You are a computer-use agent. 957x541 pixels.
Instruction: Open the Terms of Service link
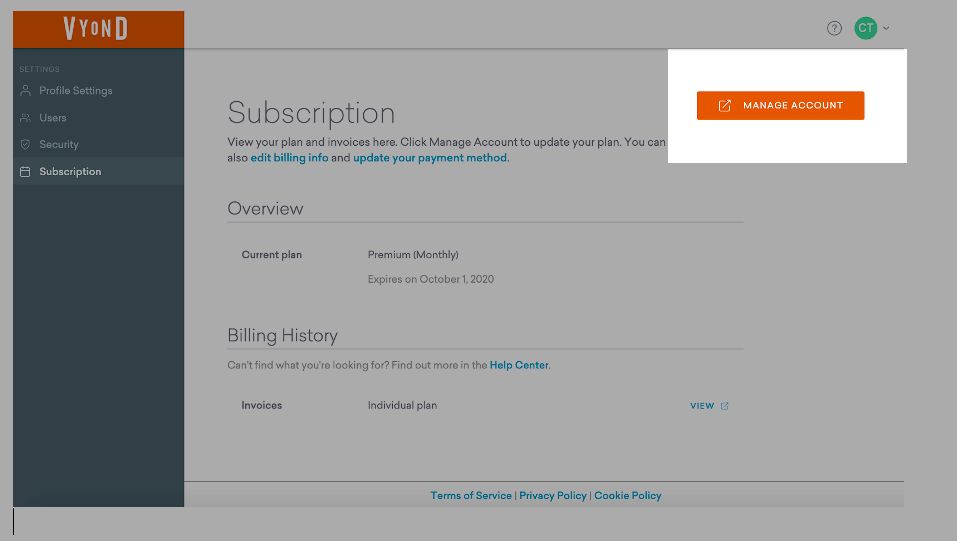[471, 496]
